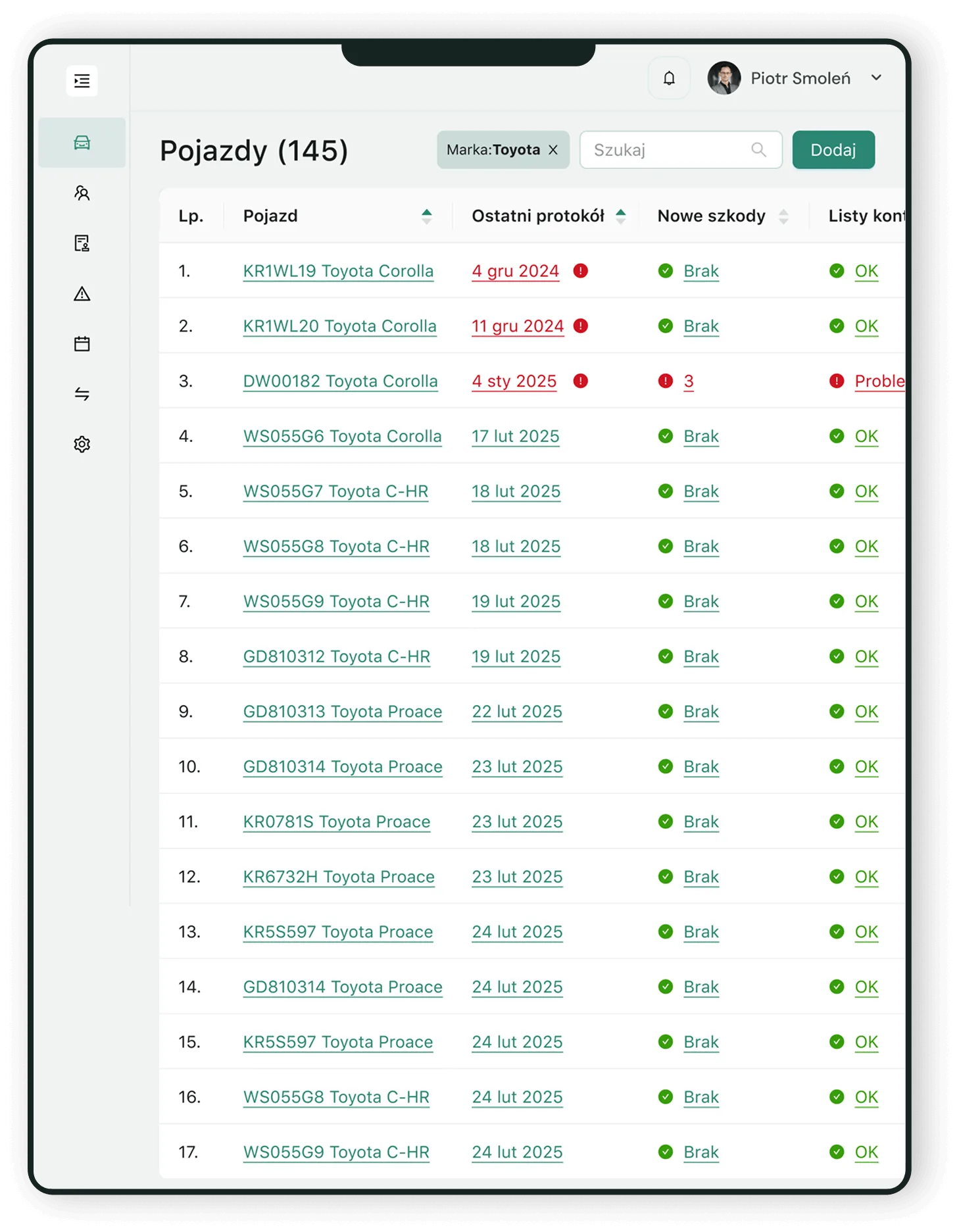Open the transfers arrows icon in sidebar
This screenshot has width=959, height=1232.
[82, 394]
